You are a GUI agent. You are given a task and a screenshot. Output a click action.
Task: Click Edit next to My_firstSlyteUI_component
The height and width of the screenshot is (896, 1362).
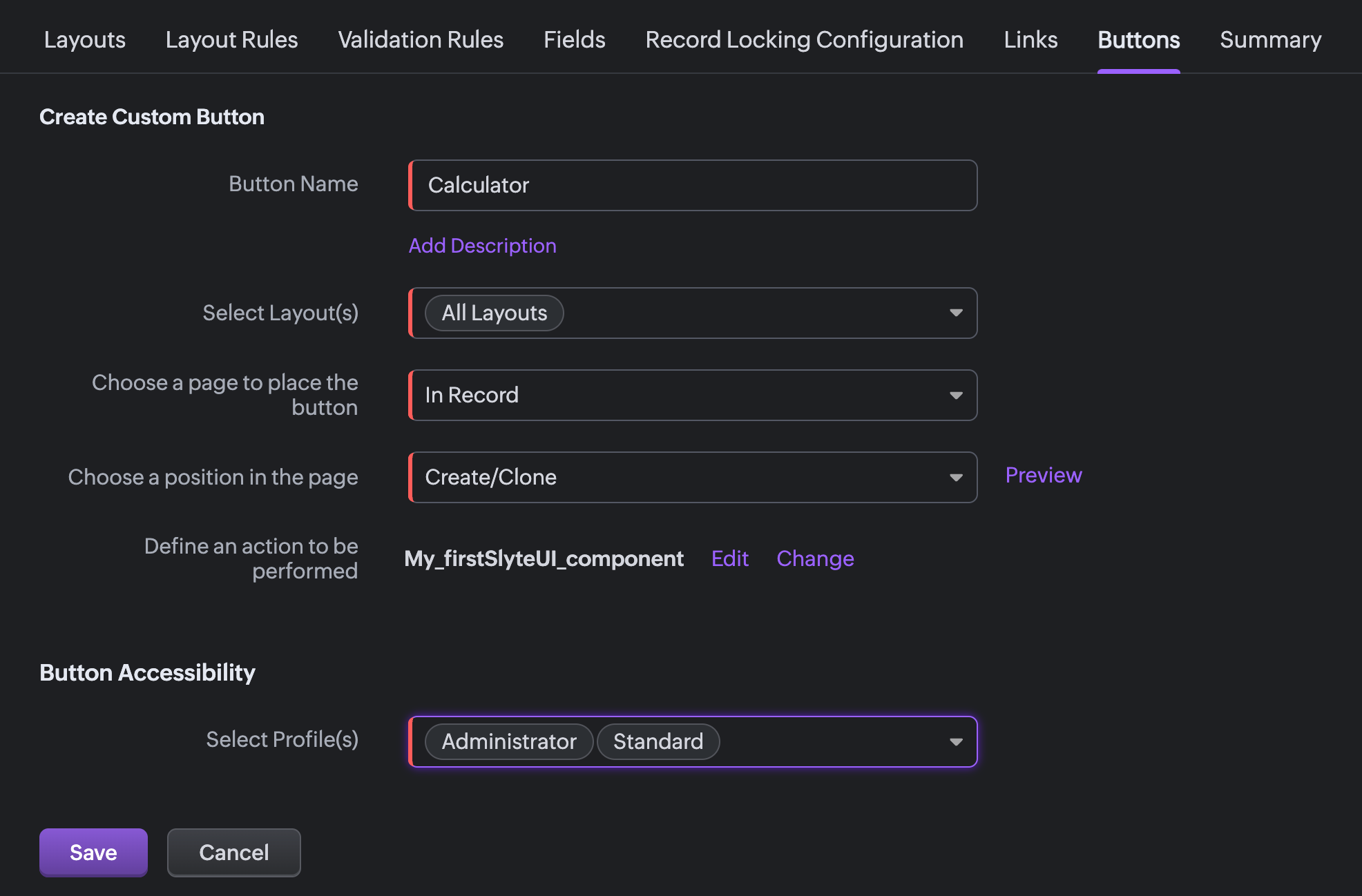click(729, 558)
